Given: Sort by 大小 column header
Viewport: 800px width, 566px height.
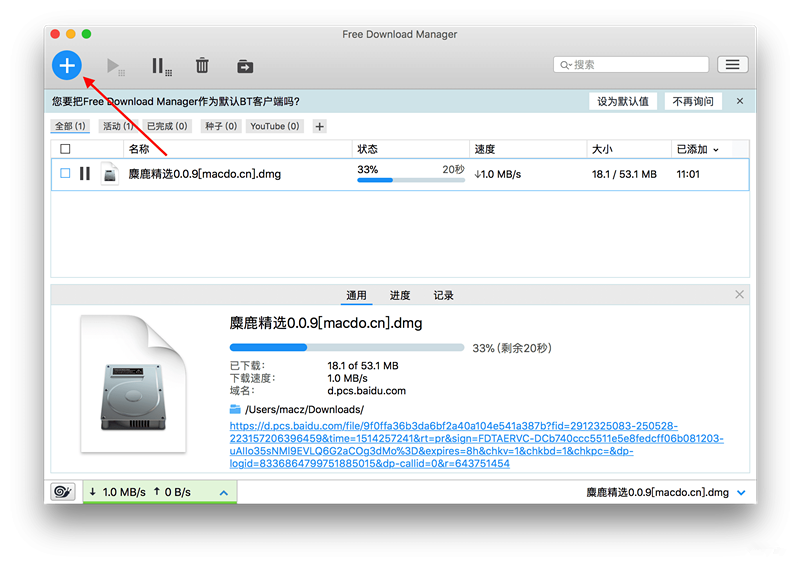Looking at the screenshot, I should [602, 149].
